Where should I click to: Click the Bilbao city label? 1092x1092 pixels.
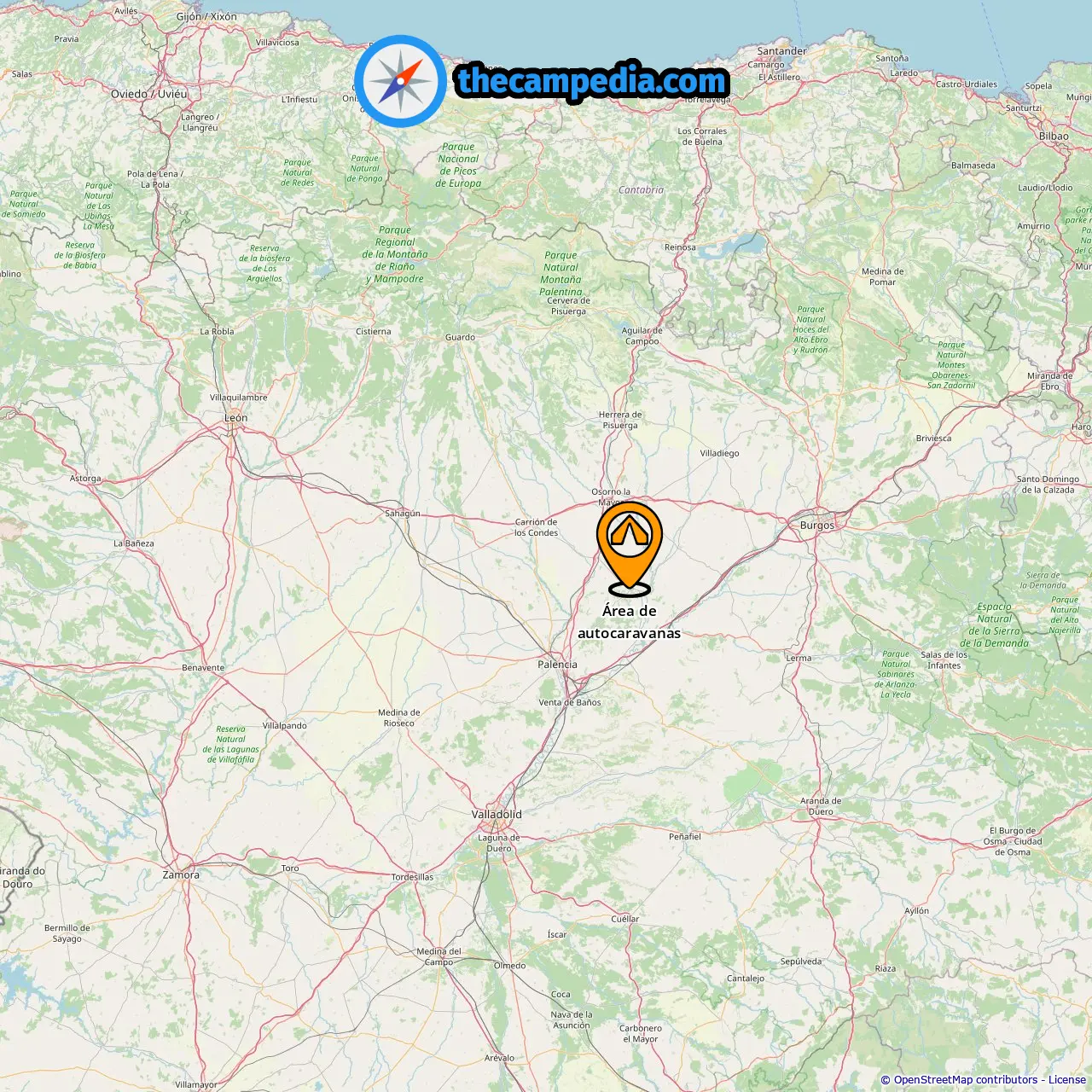point(1054,136)
